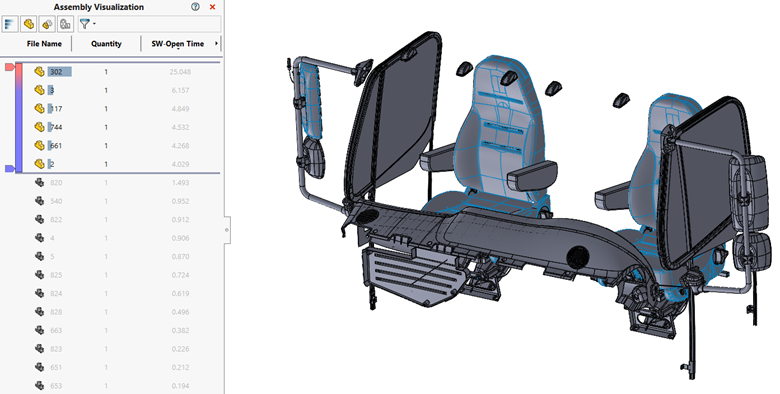
Task: Click the grouped view toolbar icon
Action: (x=66, y=24)
